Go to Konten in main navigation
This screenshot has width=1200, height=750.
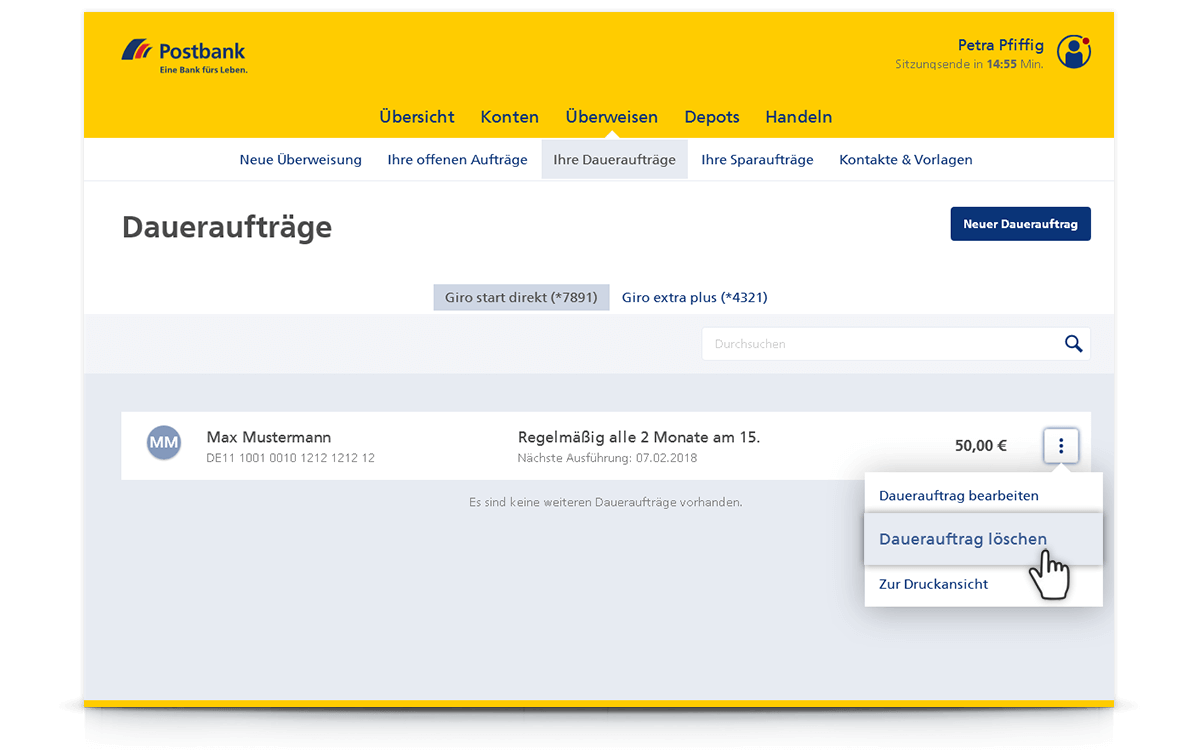coord(509,117)
